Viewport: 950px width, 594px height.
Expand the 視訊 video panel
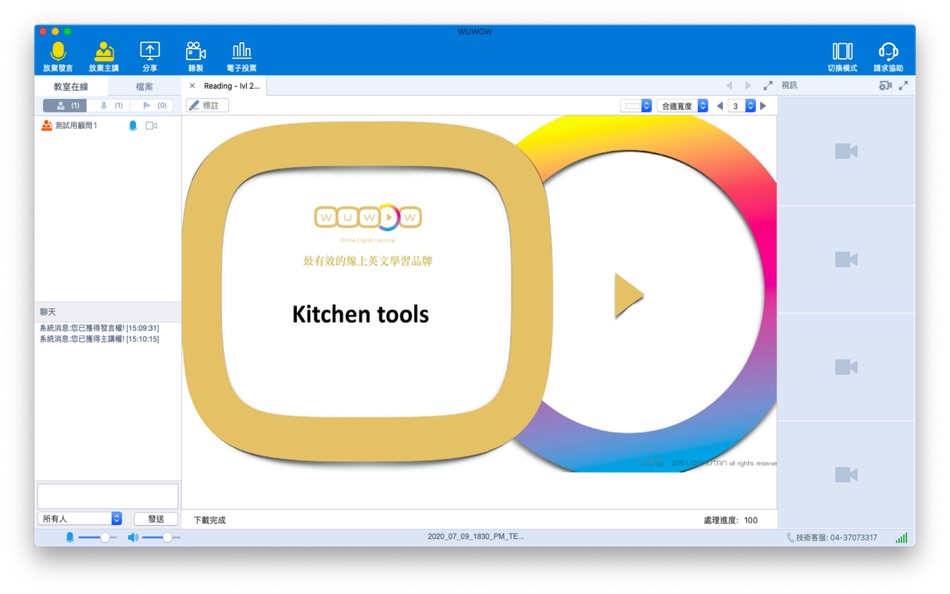[903, 86]
